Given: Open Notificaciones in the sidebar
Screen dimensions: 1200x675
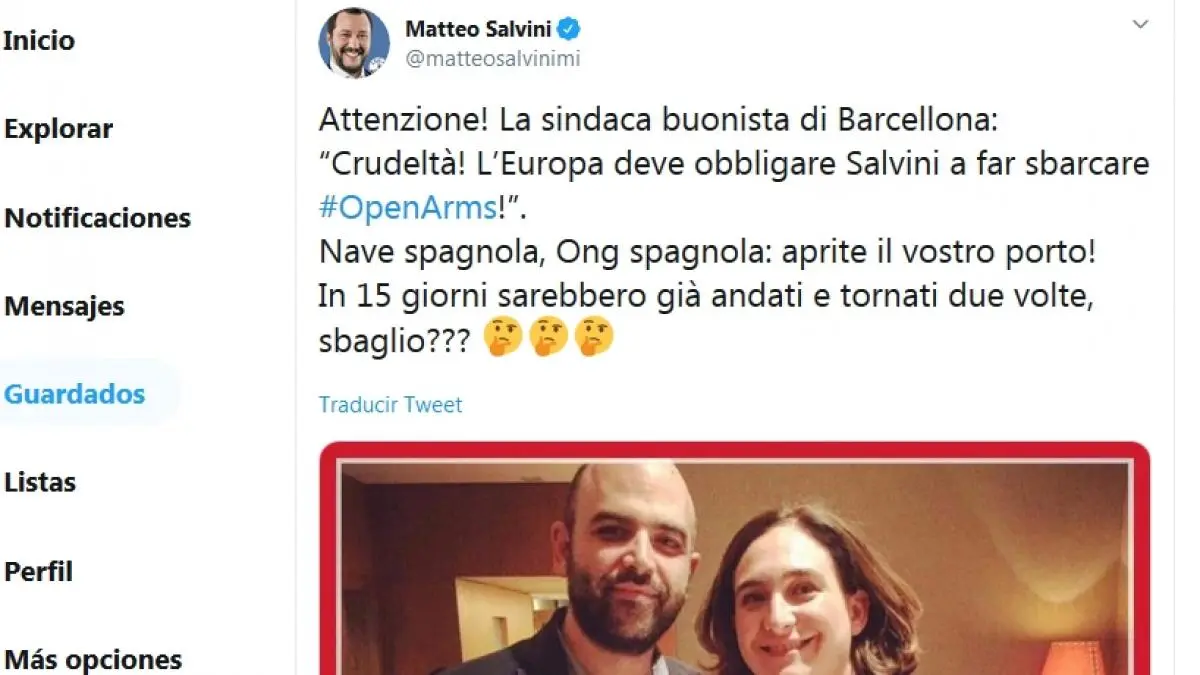Looking at the screenshot, I should click(98, 218).
